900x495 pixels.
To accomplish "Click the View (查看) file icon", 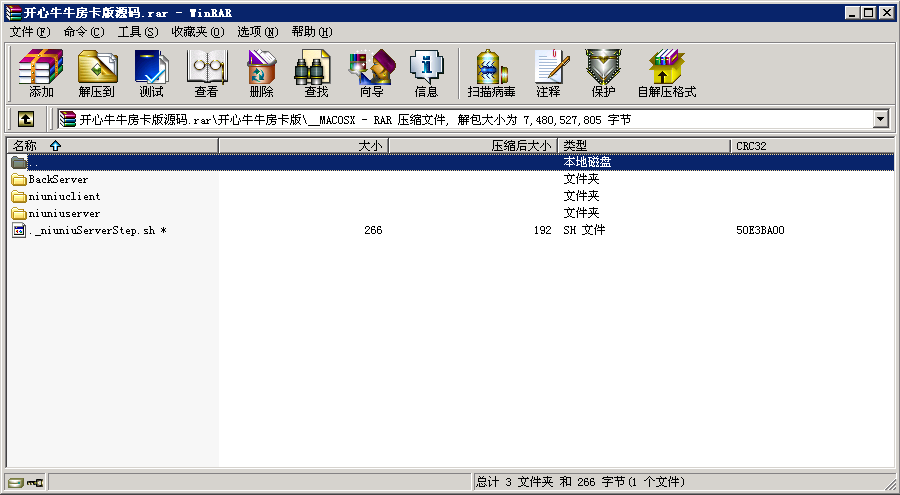I will point(206,73).
